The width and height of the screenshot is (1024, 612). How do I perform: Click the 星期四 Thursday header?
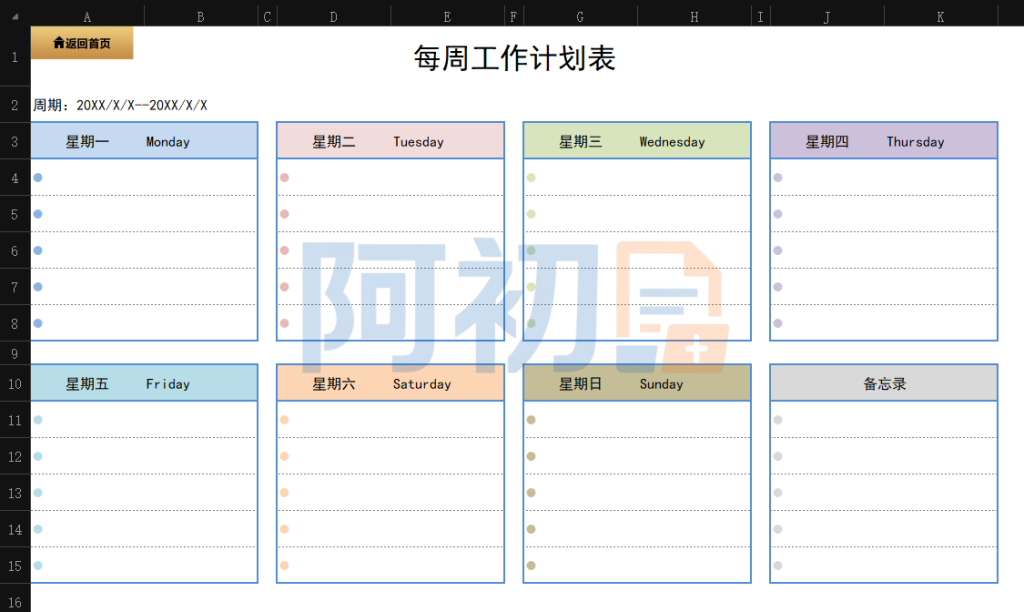pos(884,140)
